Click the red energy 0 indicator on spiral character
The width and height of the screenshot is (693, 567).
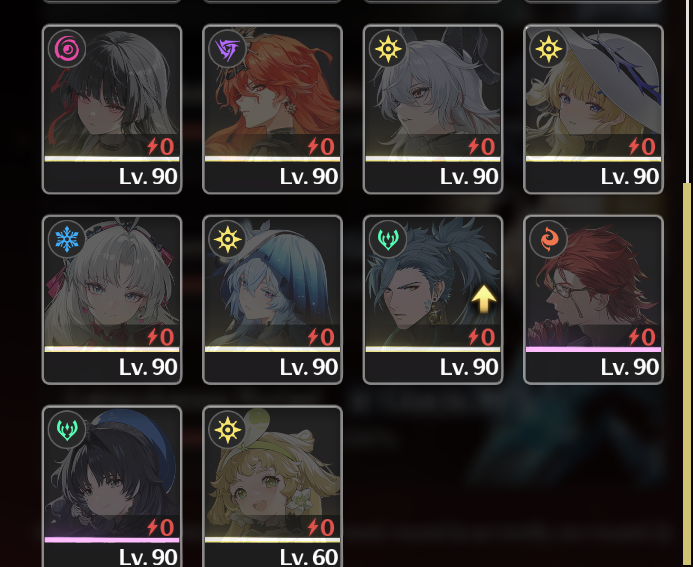tap(161, 146)
